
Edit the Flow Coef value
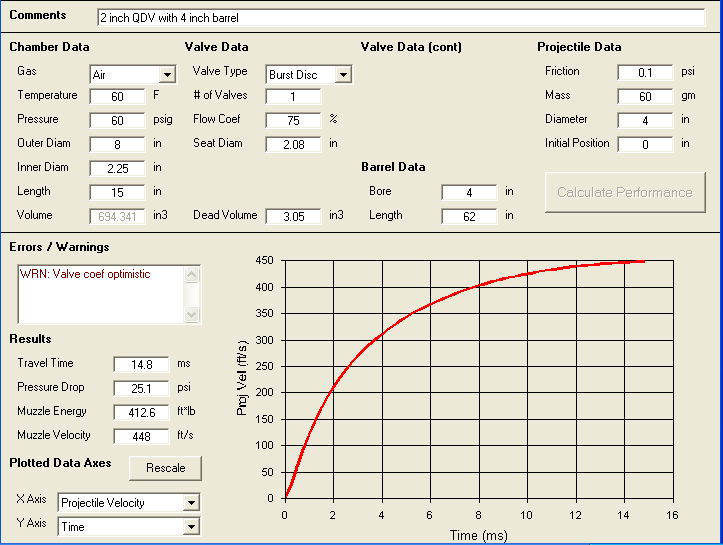(x=293, y=120)
